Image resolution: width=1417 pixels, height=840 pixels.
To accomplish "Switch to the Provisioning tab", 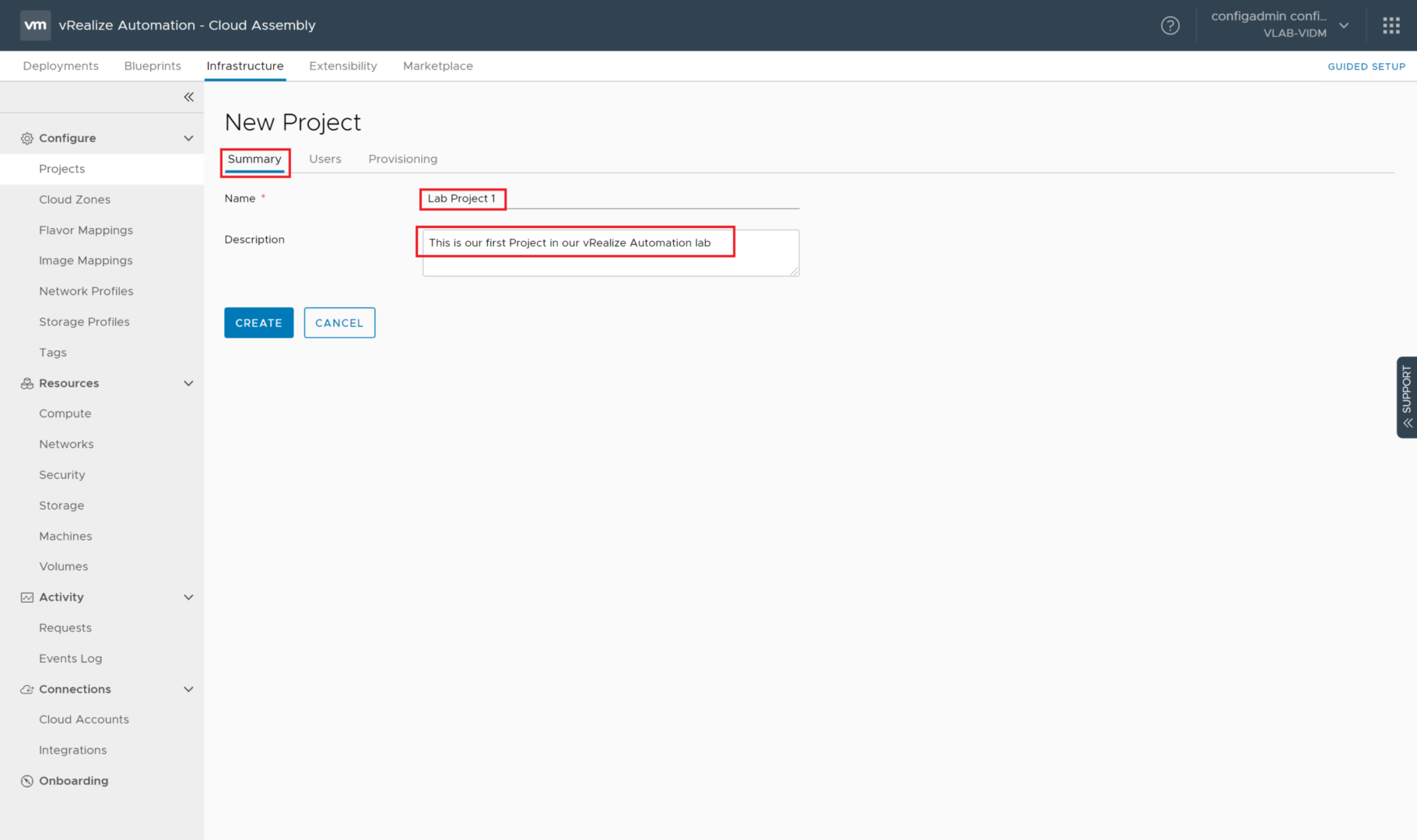I will pyautogui.click(x=402, y=159).
